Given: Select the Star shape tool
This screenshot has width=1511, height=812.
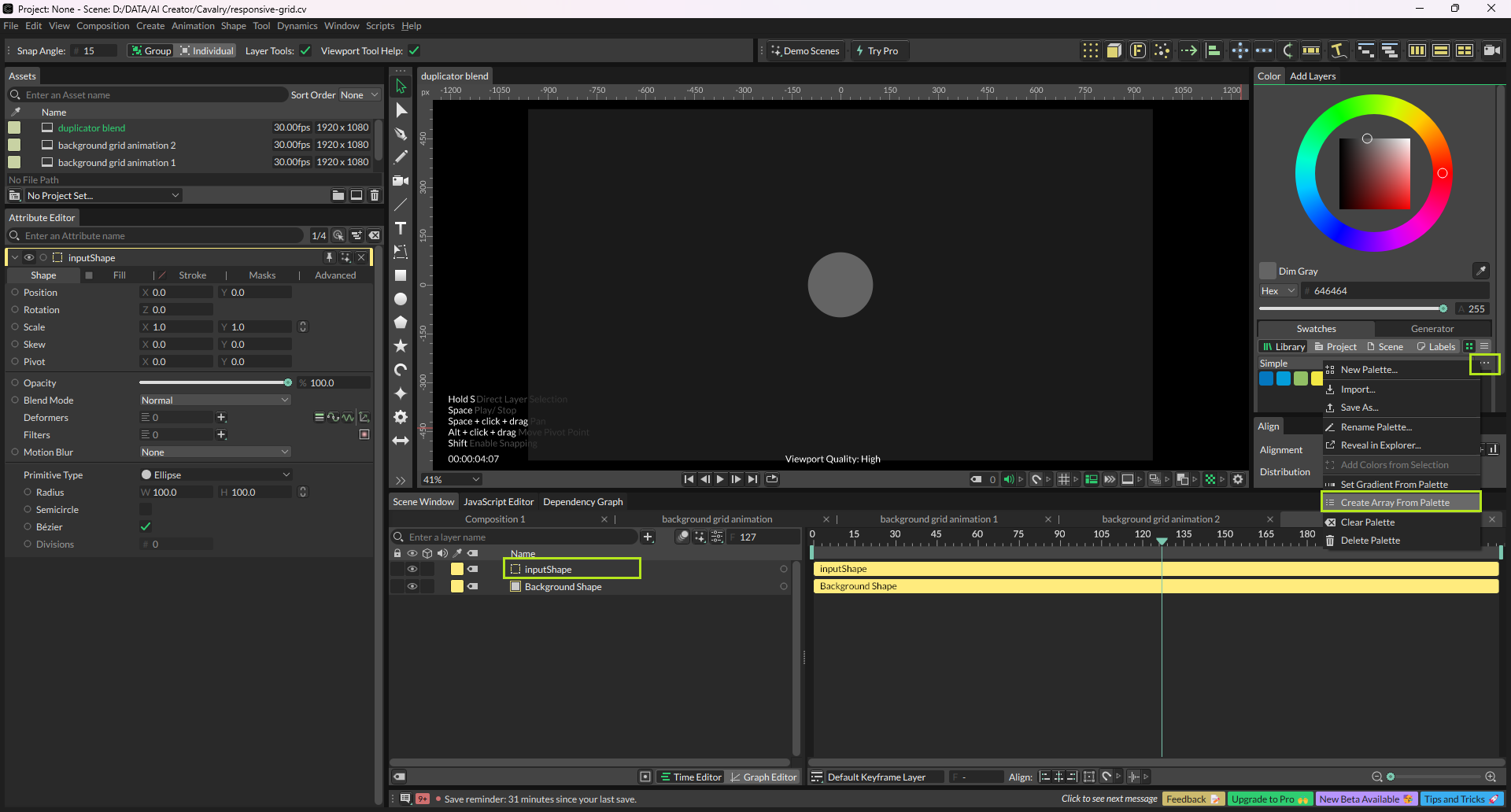Looking at the screenshot, I should point(401,346).
